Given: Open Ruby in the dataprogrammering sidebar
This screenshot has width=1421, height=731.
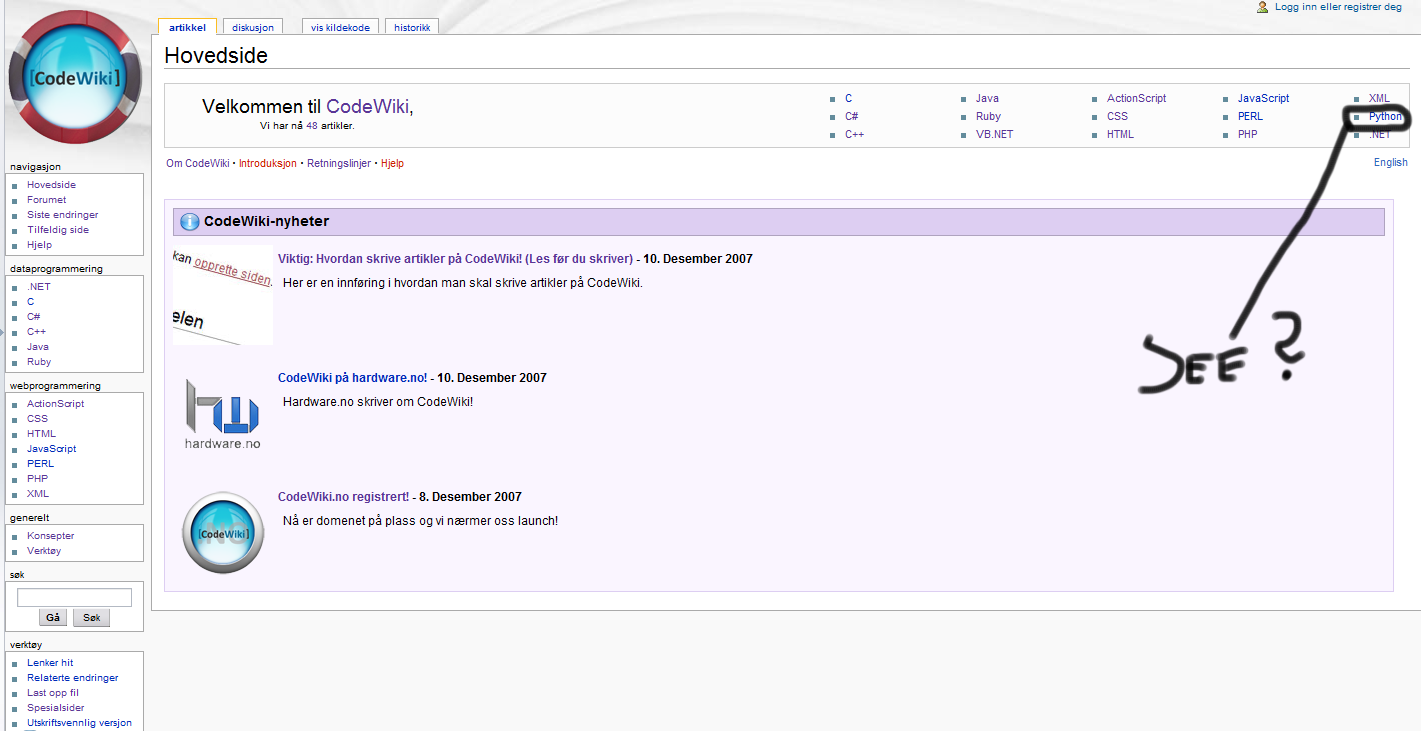Looking at the screenshot, I should (39, 362).
